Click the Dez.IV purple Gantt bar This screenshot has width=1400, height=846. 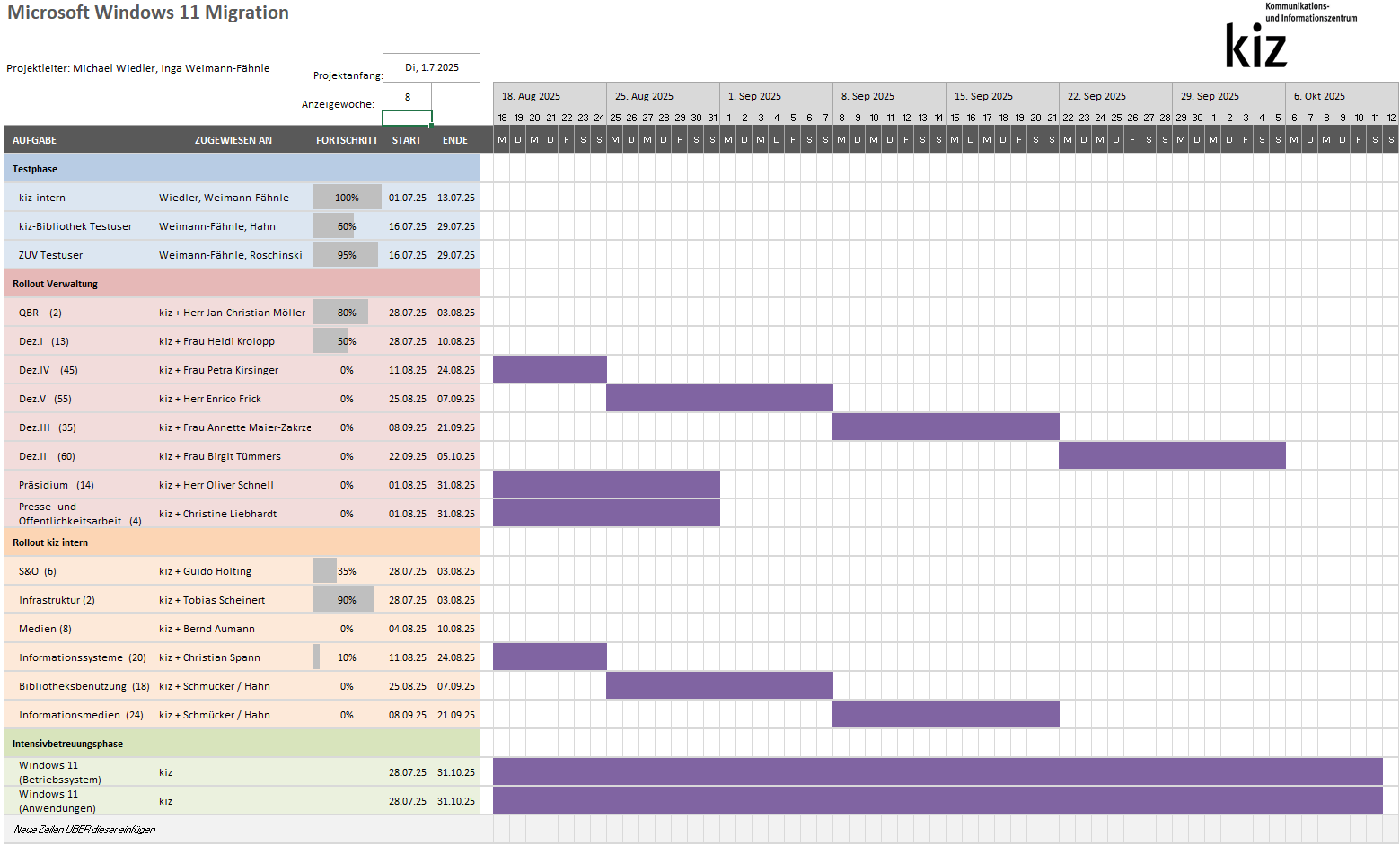pyautogui.click(x=550, y=369)
